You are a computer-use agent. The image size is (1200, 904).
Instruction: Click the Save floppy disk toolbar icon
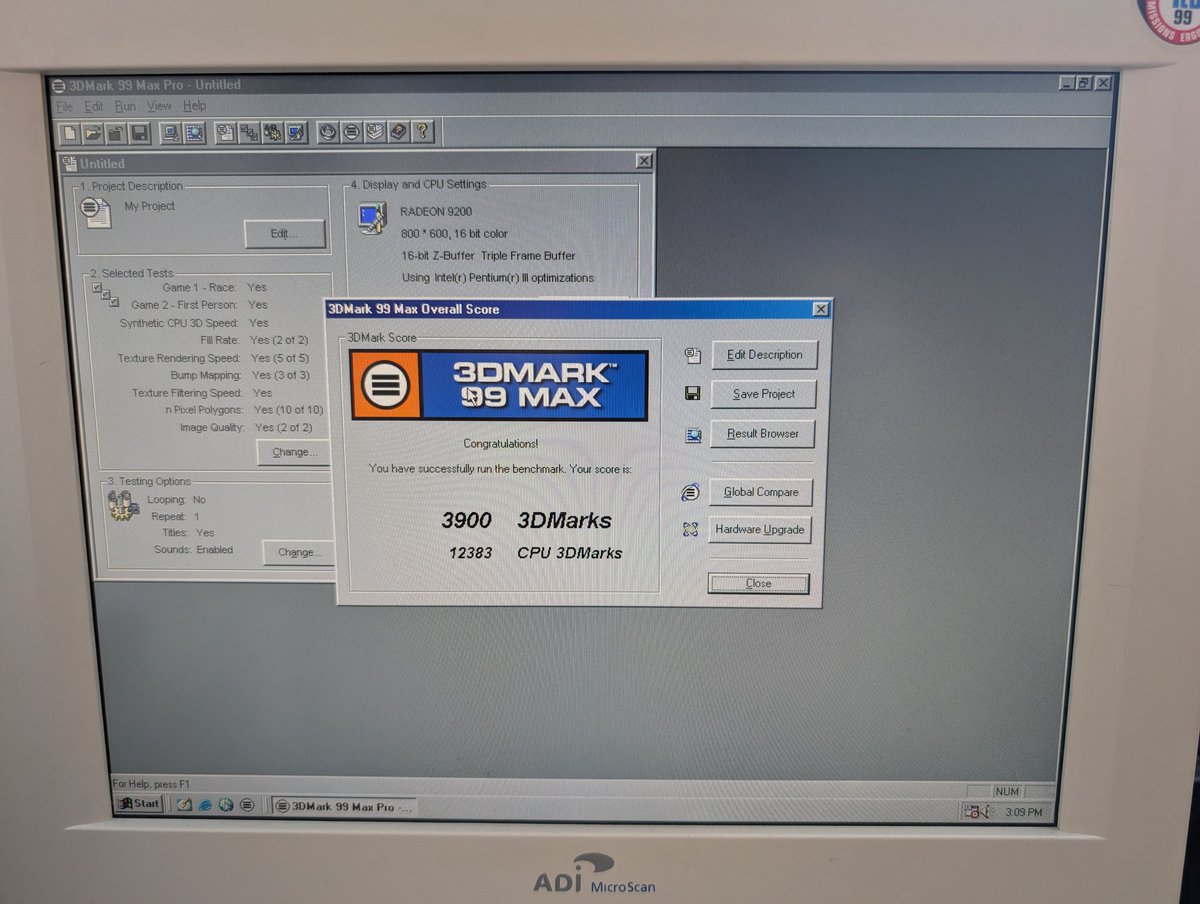coord(139,132)
